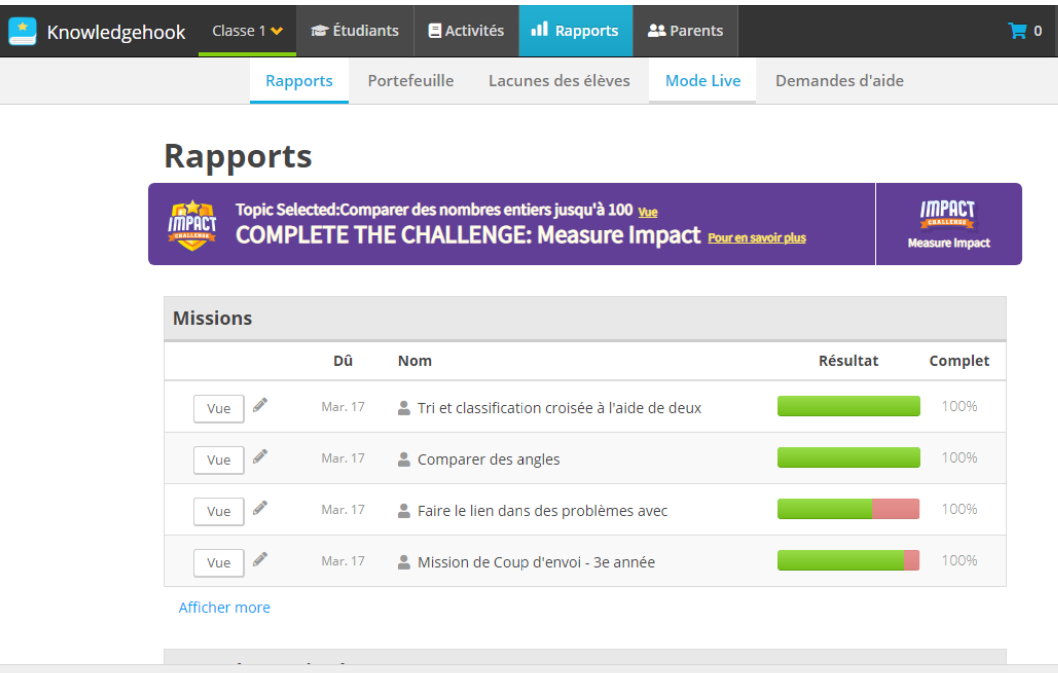This screenshot has height=673, width=1058.
Task: Click the Vue link in the purple banner
Action: (x=648, y=212)
